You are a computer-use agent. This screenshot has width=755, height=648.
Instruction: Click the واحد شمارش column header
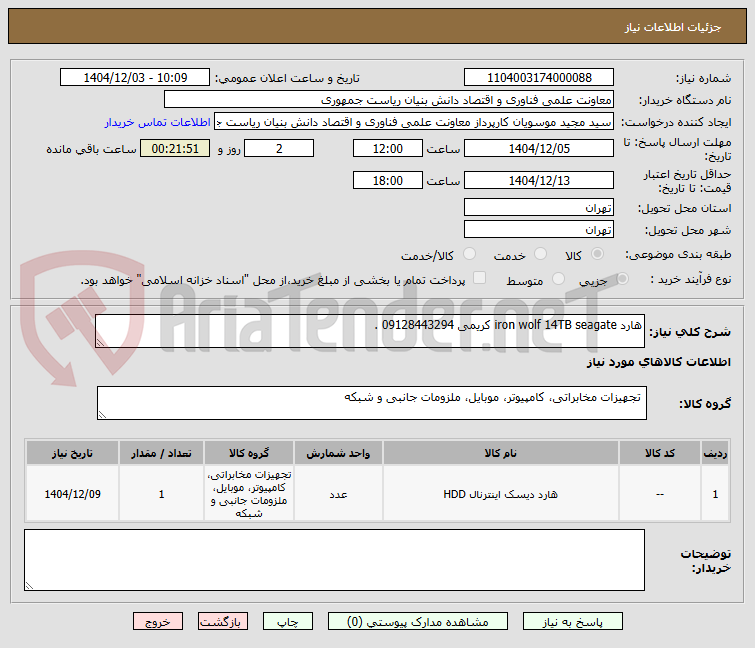click(338, 453)
